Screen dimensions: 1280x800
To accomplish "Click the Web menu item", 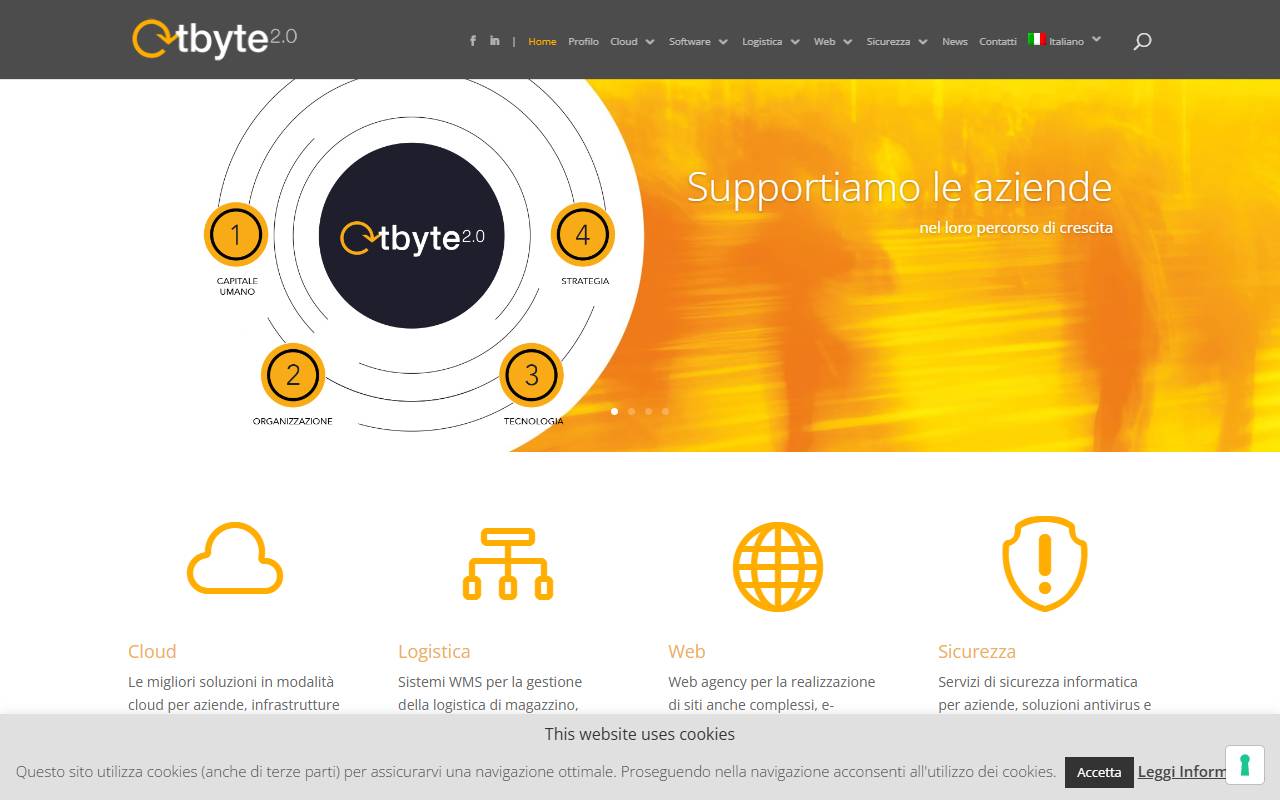I will (x=824, y=42).
